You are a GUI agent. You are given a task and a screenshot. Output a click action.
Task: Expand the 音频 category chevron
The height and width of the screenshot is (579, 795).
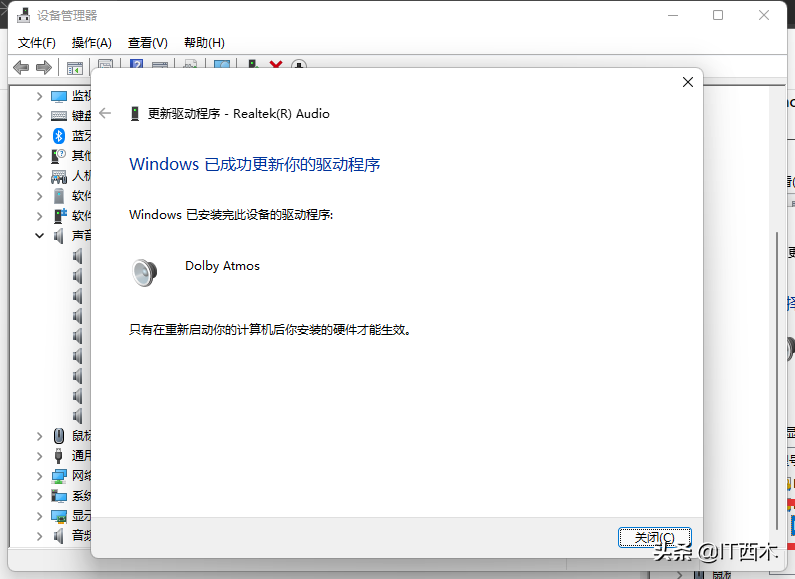[x=39, y=535]
